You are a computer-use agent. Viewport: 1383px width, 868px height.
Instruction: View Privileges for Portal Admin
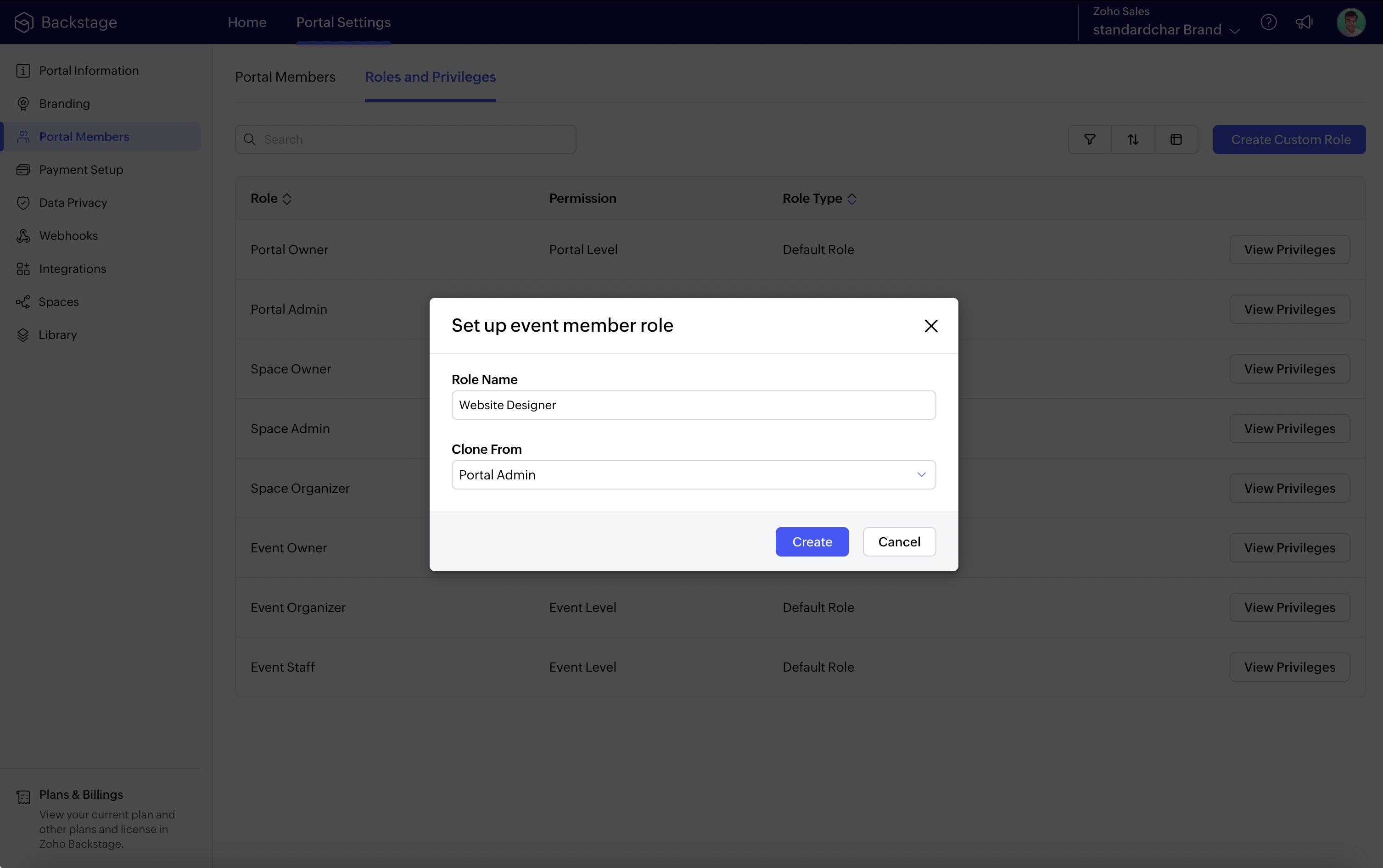coord(1289,309)
